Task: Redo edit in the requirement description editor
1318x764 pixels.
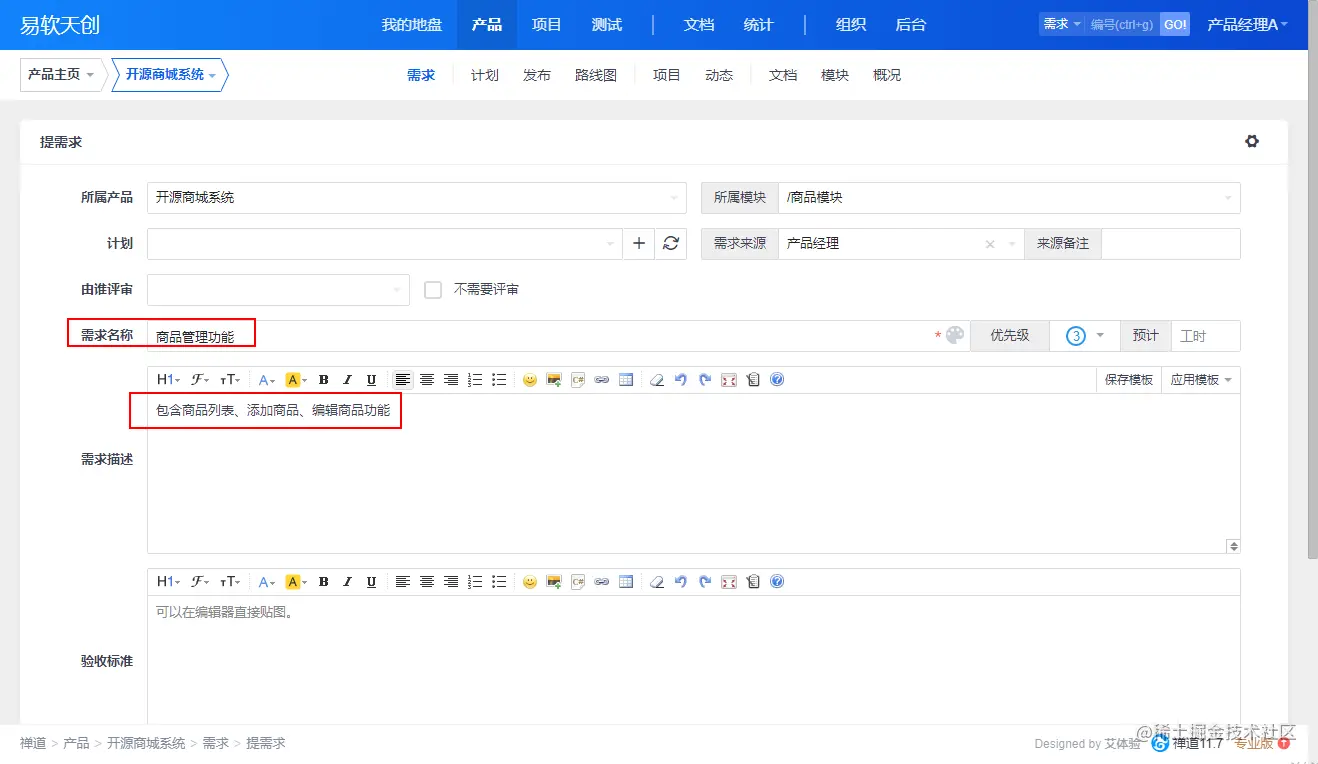Action: pos(705,380)
